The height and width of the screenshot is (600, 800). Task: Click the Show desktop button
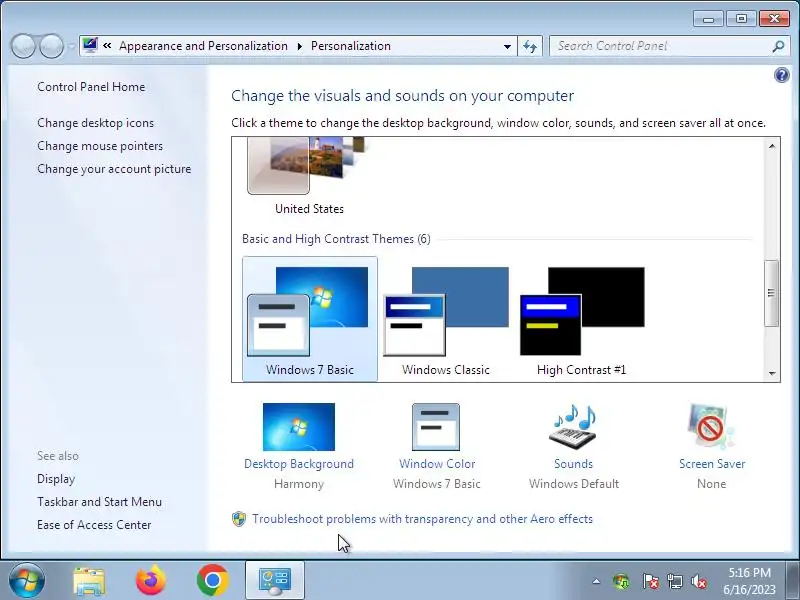click(793, 580)
